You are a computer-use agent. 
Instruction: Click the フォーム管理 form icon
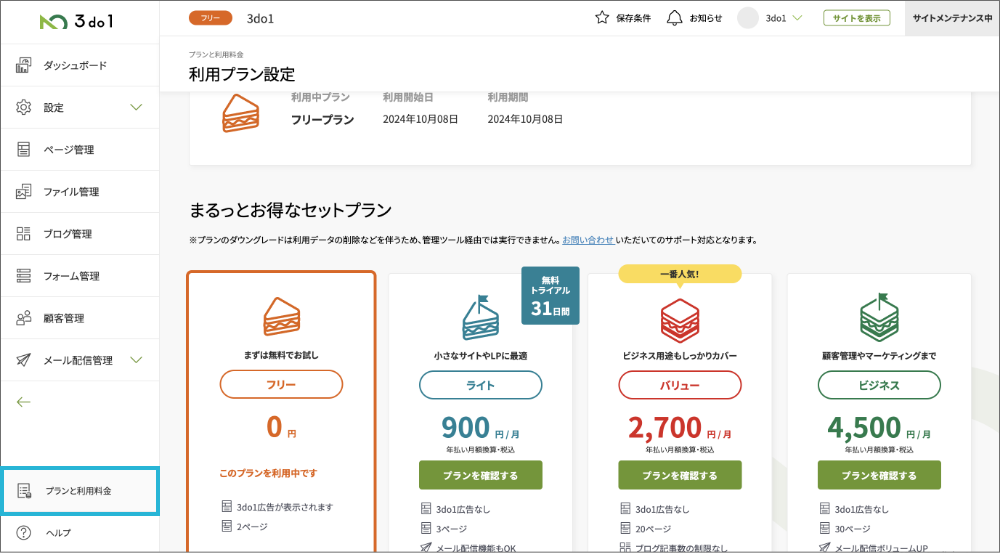tap(24, 276)
